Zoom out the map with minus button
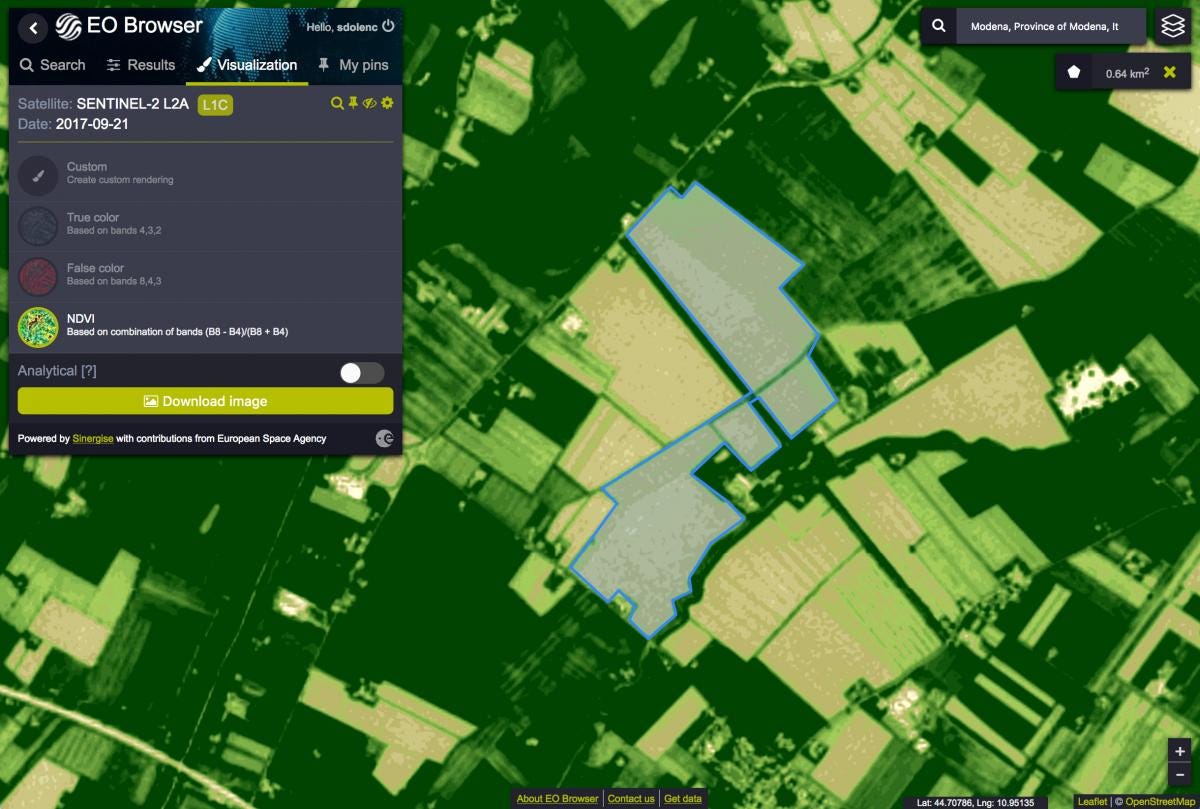Image resolution: width=1200 pixels, height=809 pixels. (x=1180, y=774)
